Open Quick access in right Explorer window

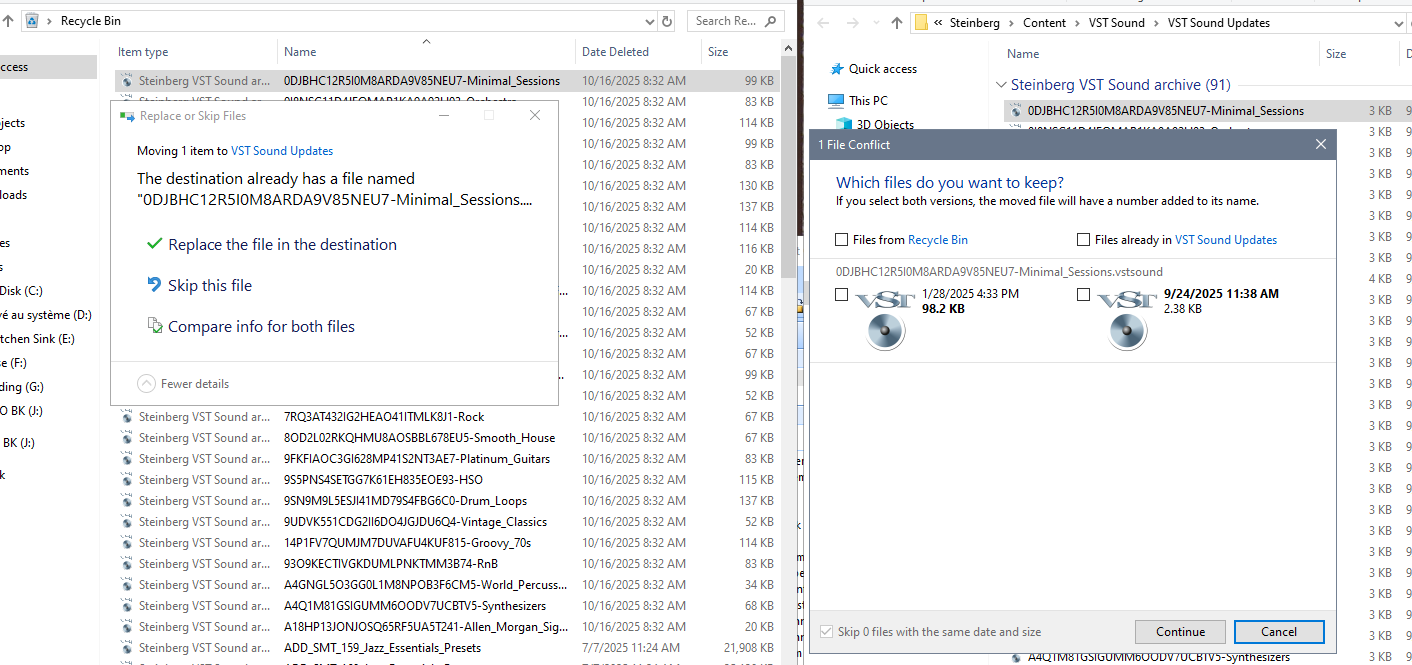[x=882, y=69]
